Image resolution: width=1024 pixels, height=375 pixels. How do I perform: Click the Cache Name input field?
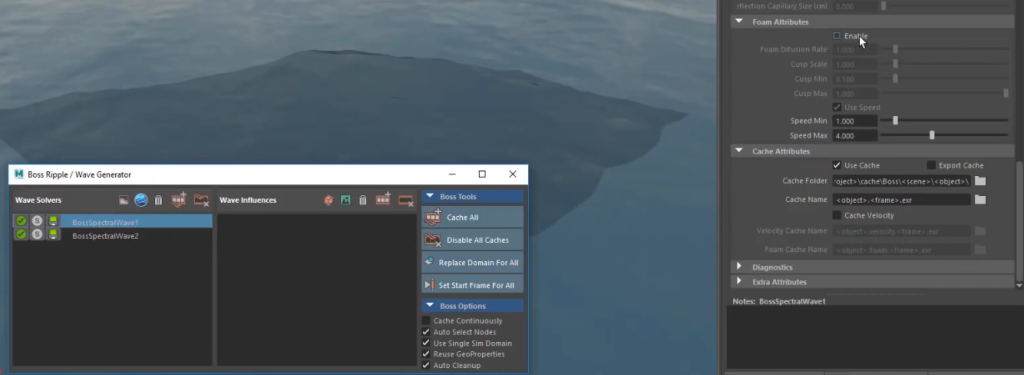click(x=901, y=200)
